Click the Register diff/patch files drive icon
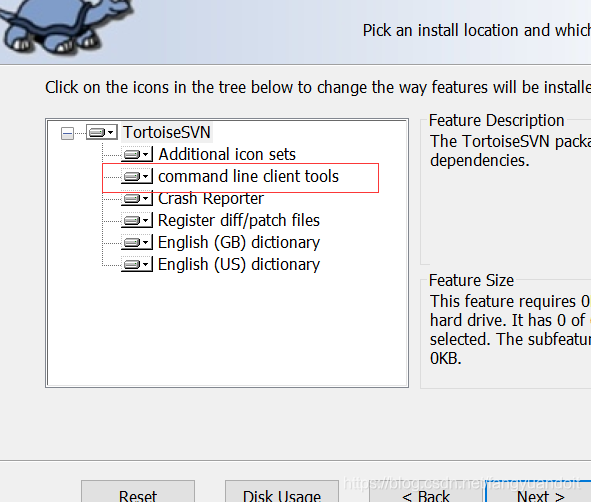This screenshot has width=591, height=502. (x=137, y=220)
